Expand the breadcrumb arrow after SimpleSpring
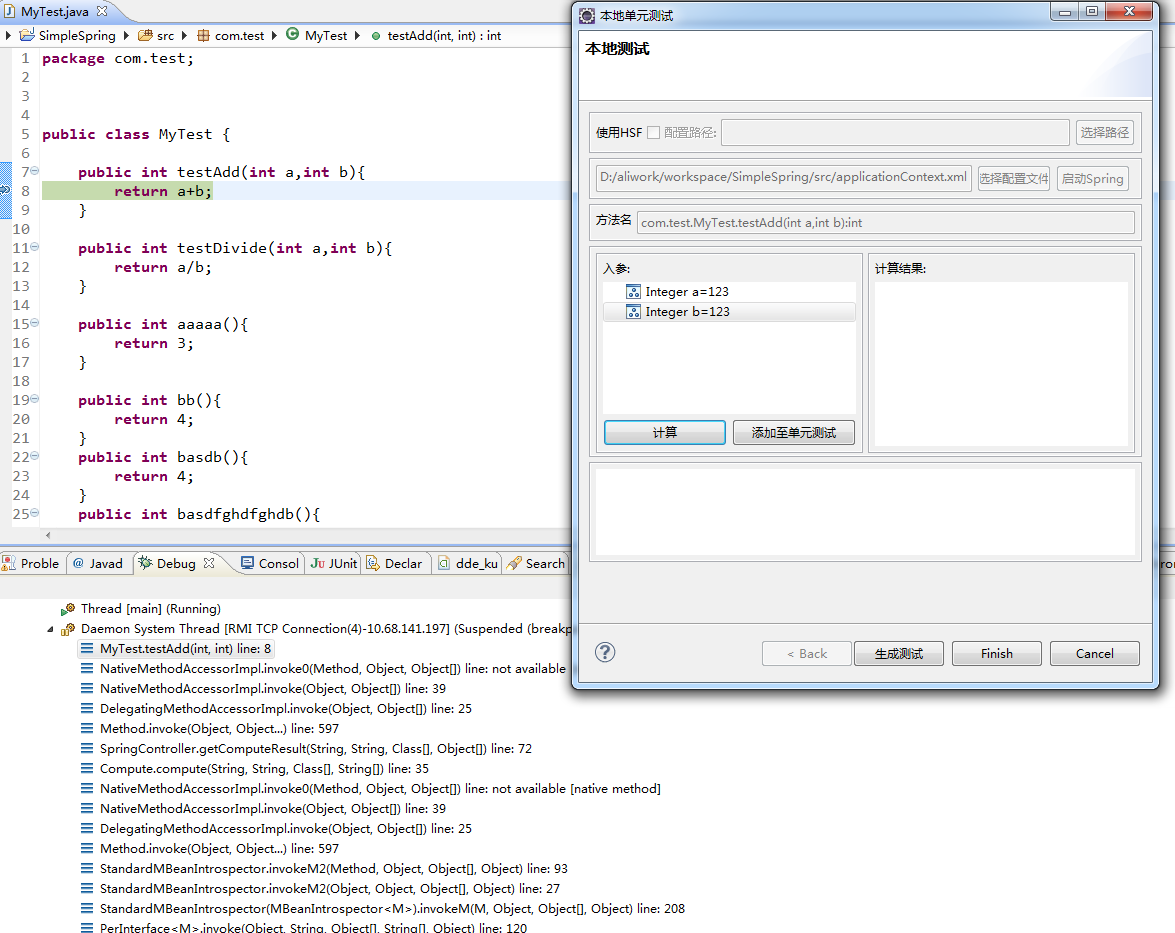Screen dimensions: 1175x933 point(126,35)
